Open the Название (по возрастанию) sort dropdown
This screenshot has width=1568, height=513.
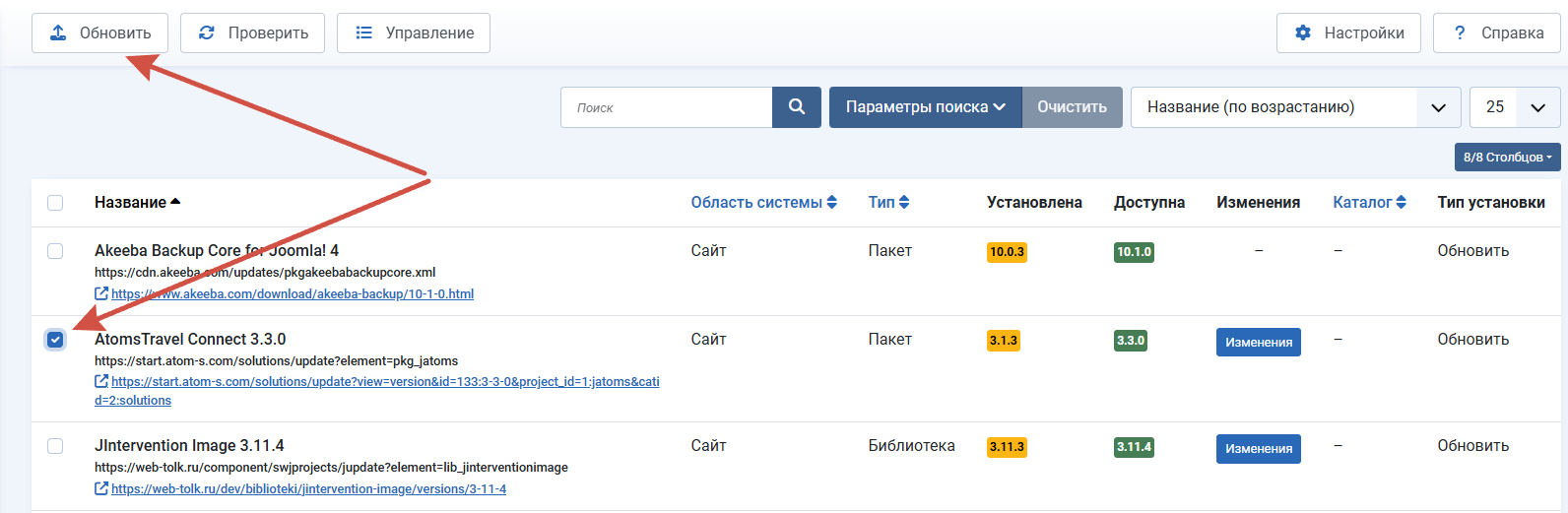coord(1295,107)
